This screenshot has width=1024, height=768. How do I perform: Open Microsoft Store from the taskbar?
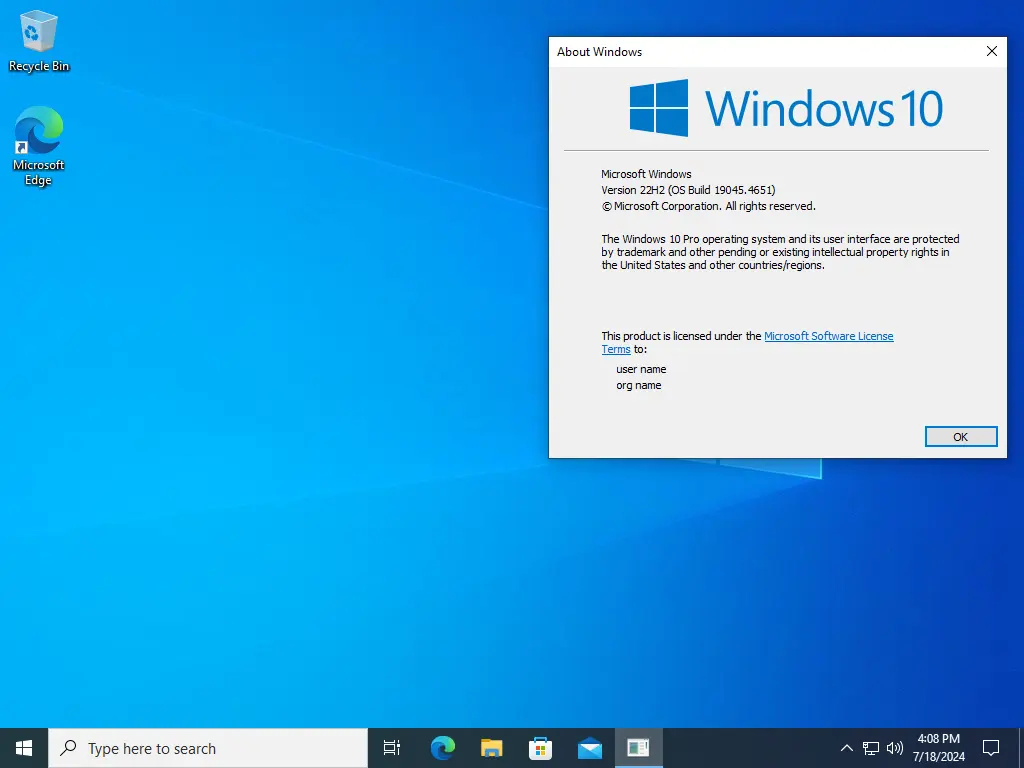pyautogui.click(x=540, y=748)
